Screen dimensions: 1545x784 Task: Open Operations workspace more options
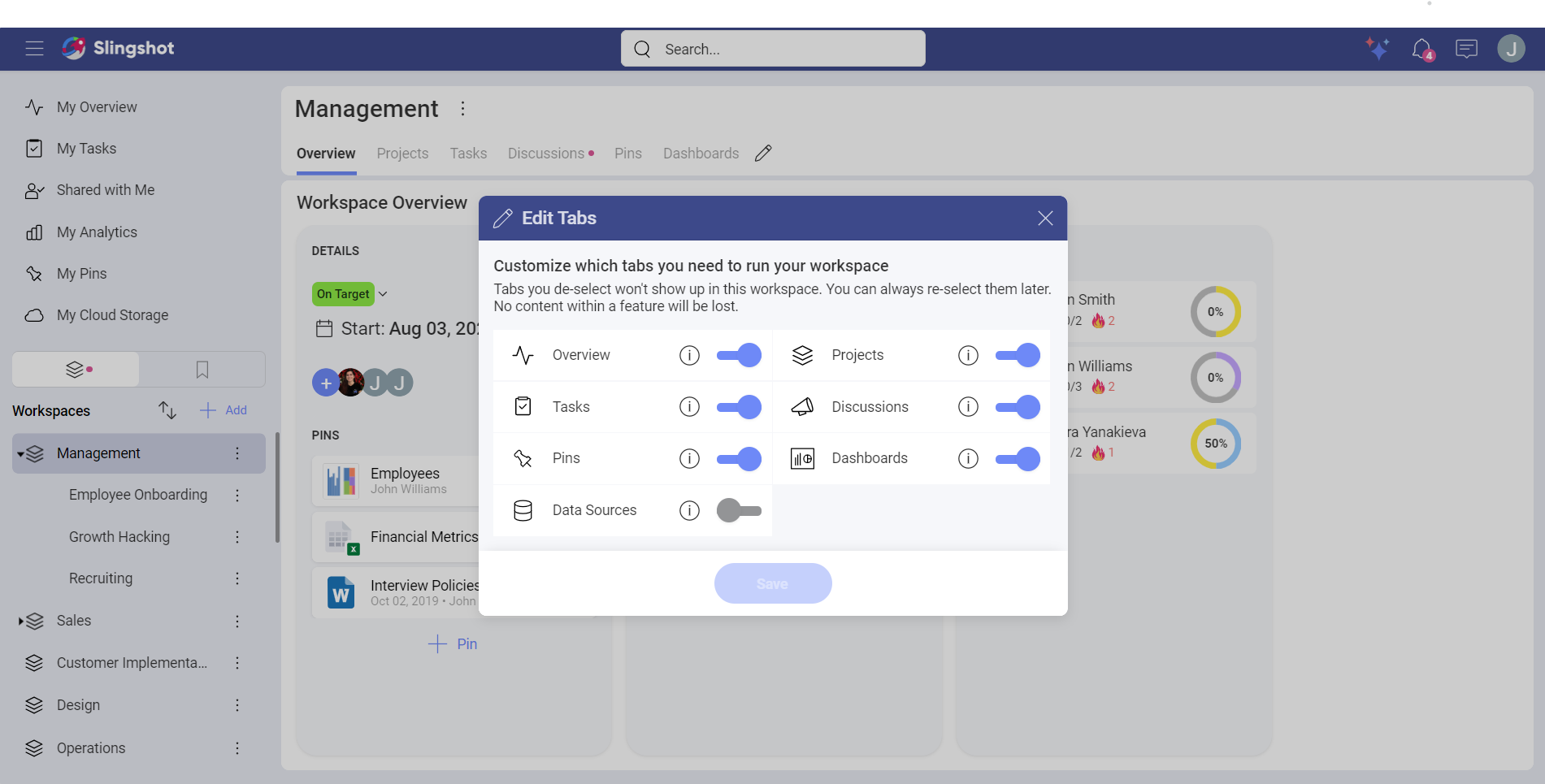click(x=237, y=748)
